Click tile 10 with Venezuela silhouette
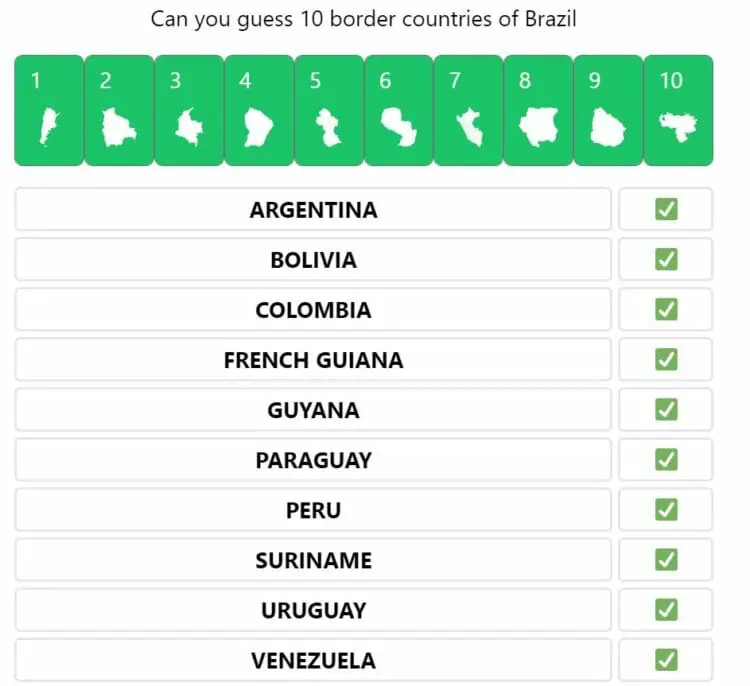The height and width of the screenshot is (686, 750). click(678, 110)
